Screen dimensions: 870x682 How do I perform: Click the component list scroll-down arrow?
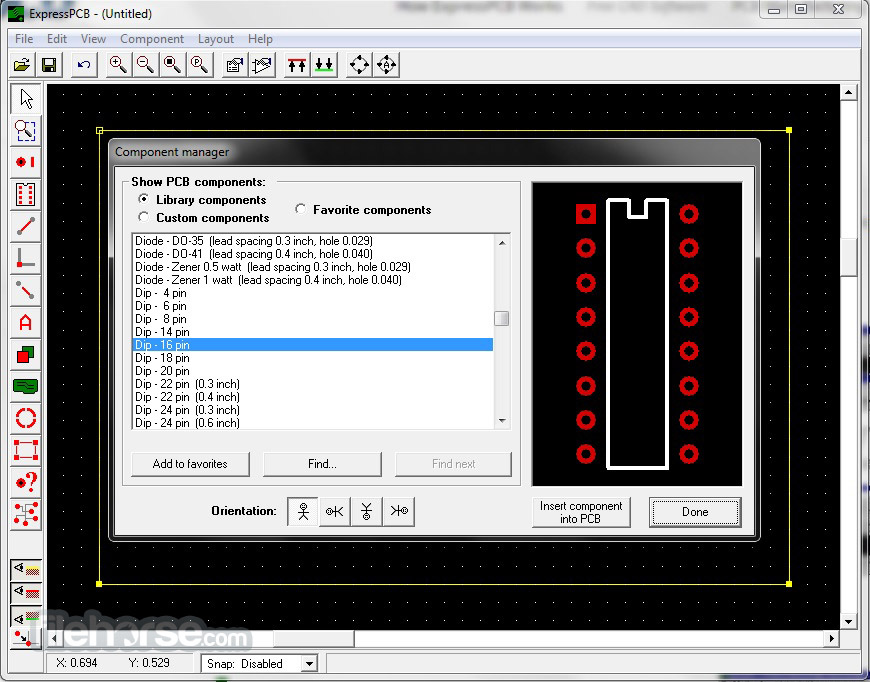click(x=502, y=421)
